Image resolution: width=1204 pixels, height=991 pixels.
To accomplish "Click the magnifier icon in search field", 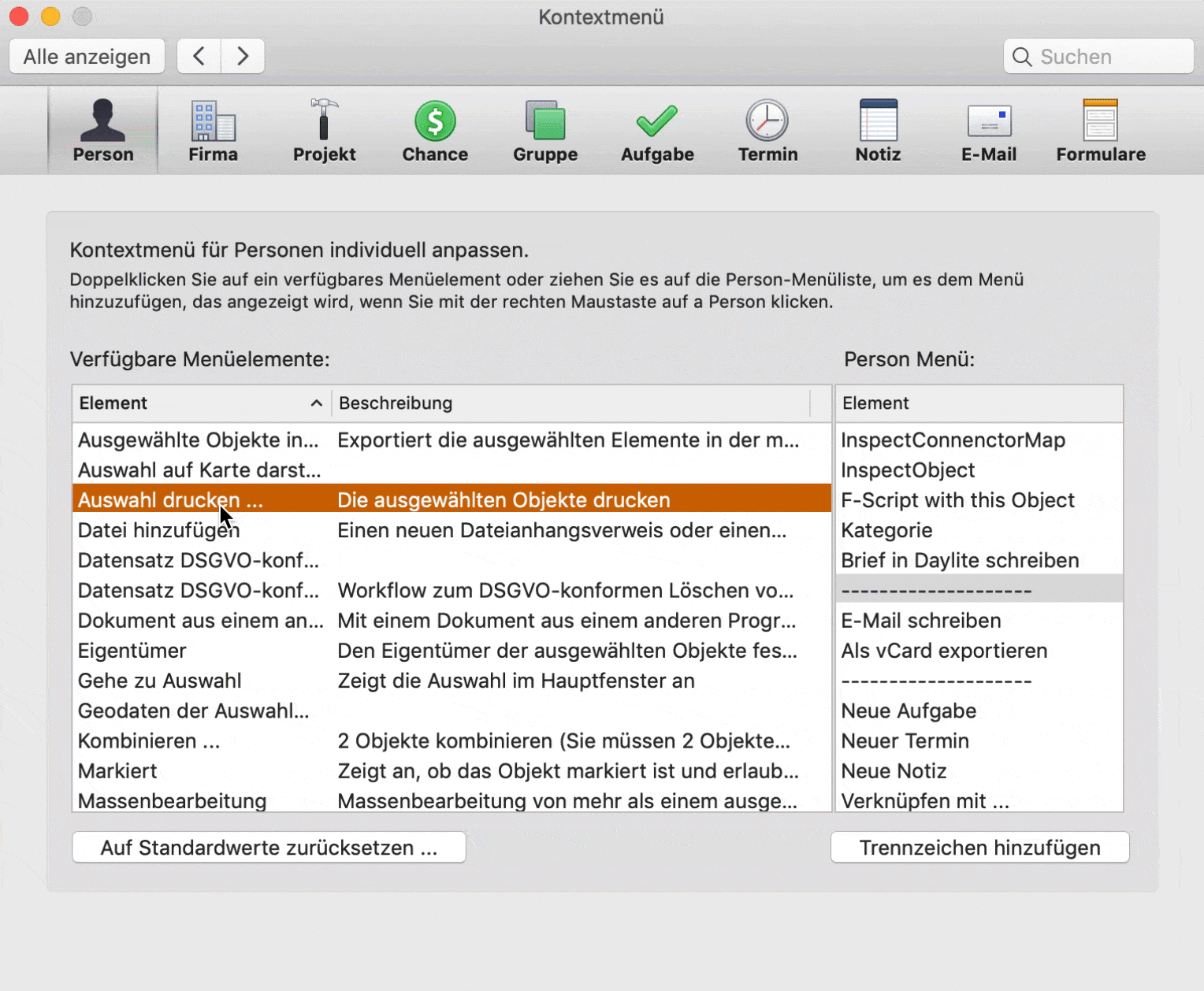I will coord(1022,57).
